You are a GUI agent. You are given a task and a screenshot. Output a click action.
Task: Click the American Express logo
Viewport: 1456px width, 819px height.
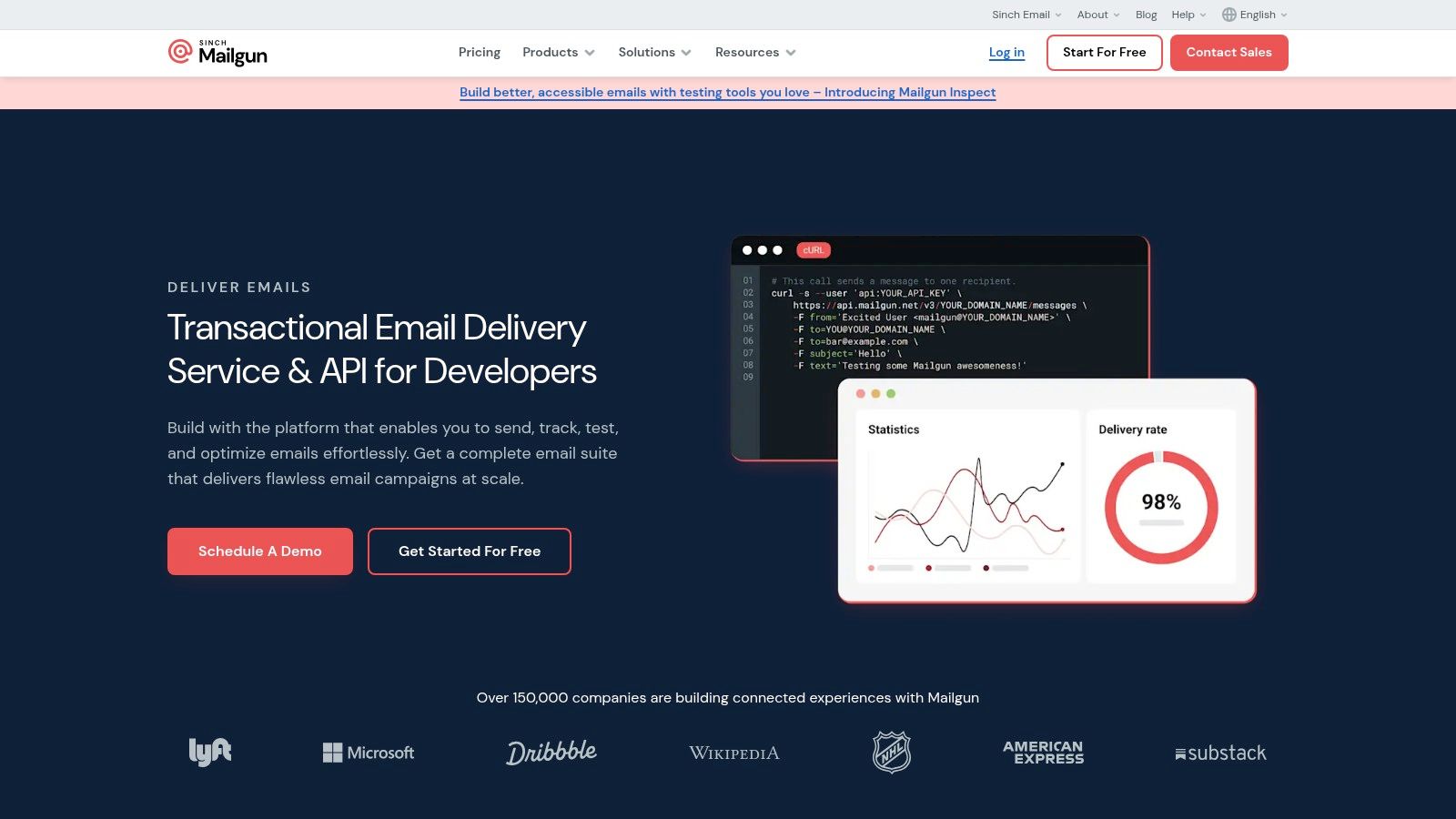(x=1044, y=752)
